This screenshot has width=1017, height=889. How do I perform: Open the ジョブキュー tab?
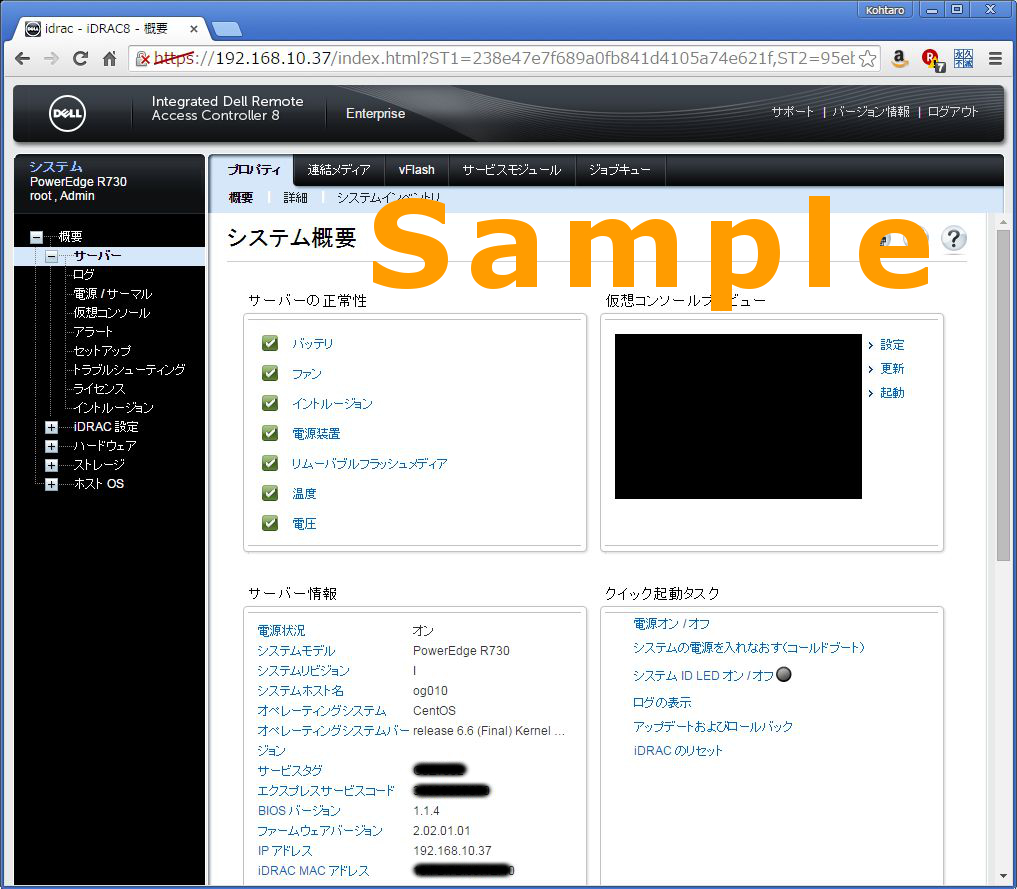pyautogui.click(x=619, y=170)
